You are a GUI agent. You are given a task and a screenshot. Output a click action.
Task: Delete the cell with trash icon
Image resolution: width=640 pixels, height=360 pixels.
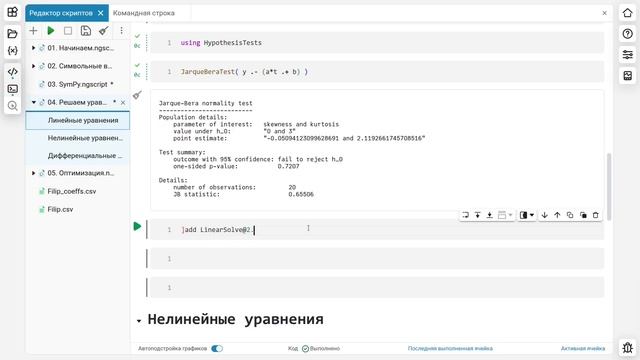pos(596,215)
